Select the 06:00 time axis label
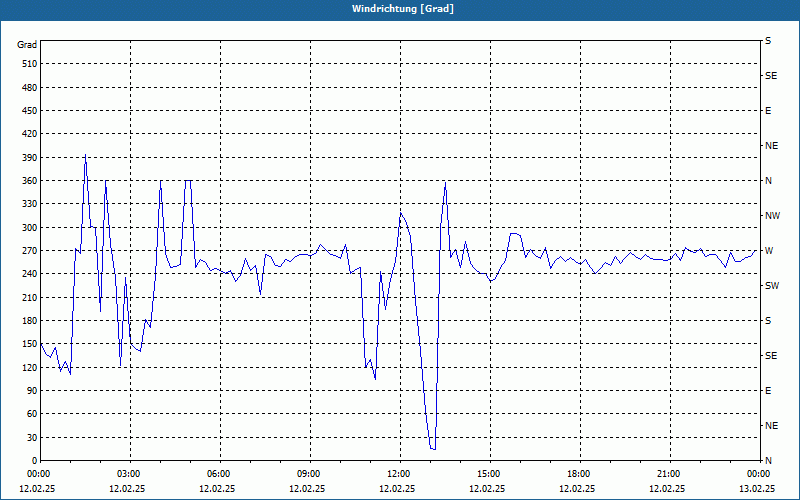 pyautogui.click(x=217, y=474)
